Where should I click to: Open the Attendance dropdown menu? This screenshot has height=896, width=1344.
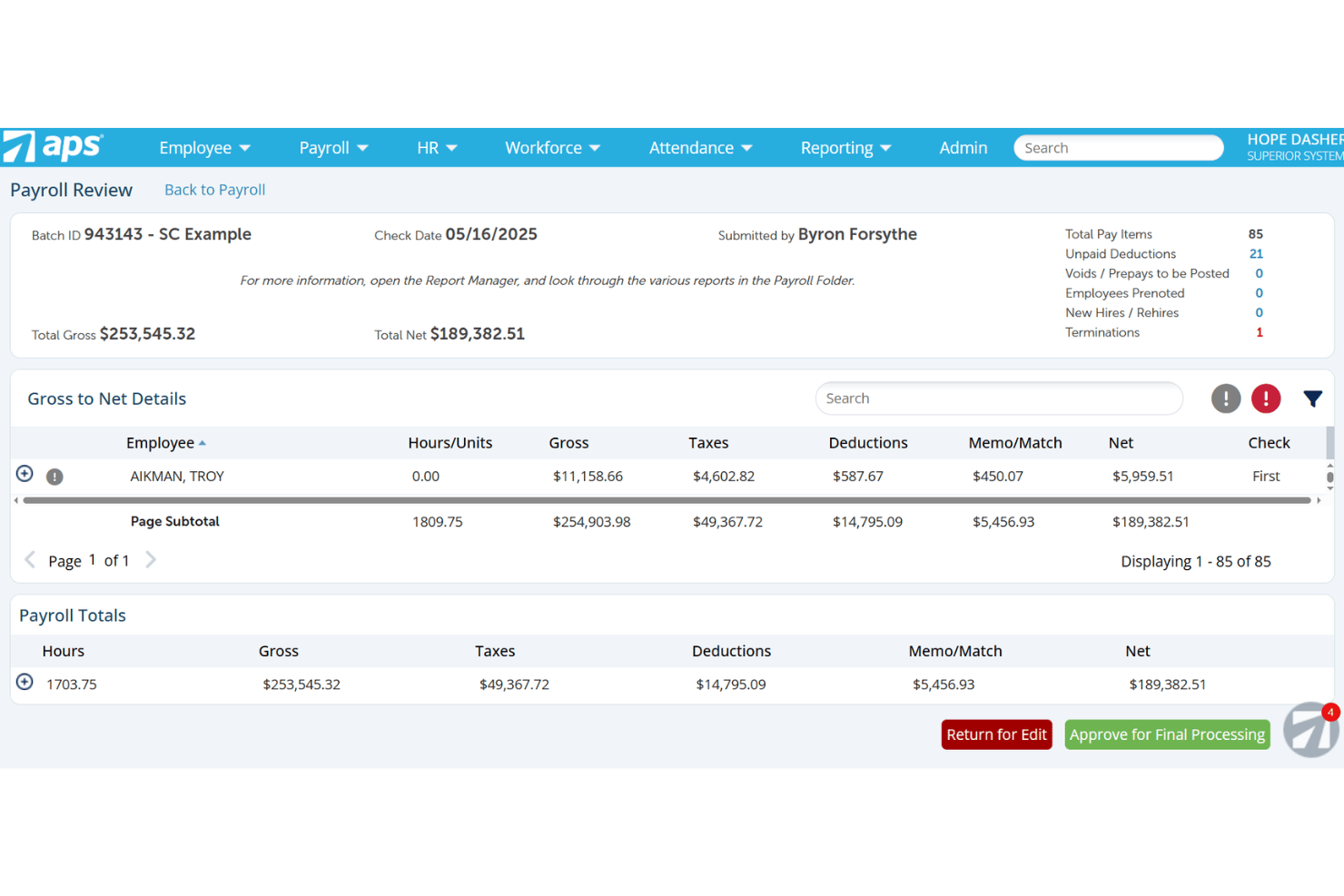[x=700, y=148]
